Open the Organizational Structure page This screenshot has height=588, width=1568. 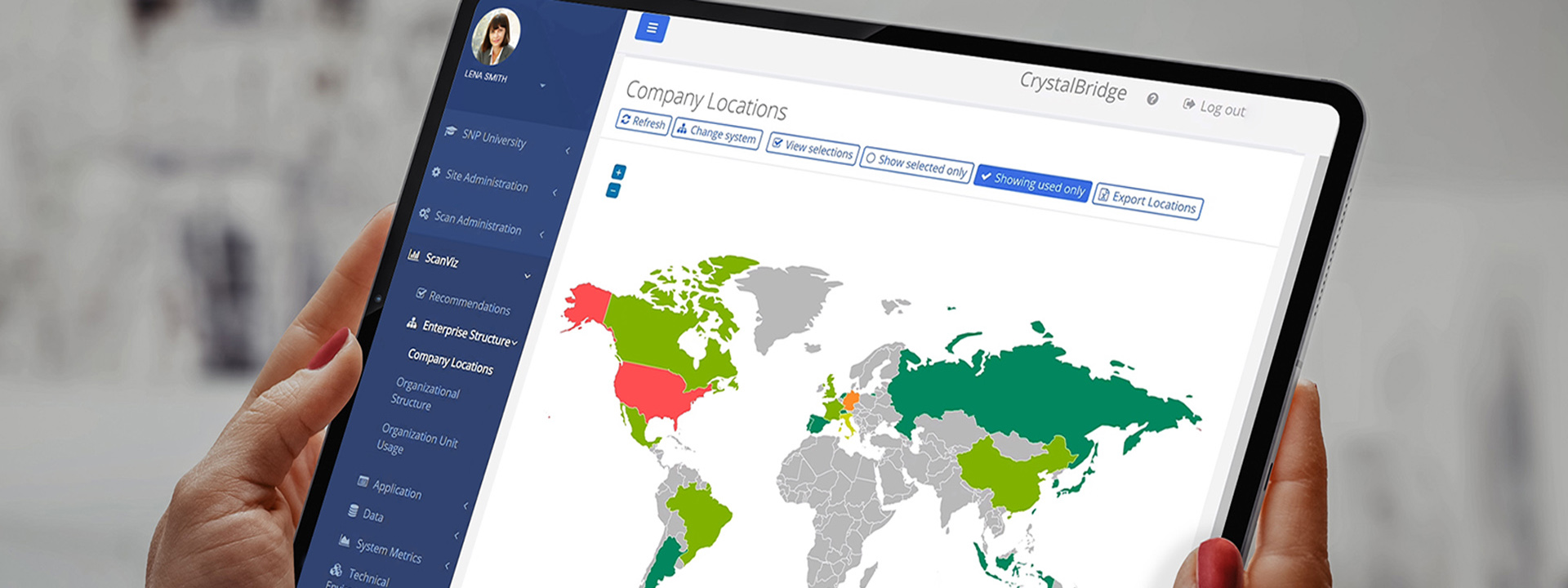pyautogui.click(x=425, y=393)
